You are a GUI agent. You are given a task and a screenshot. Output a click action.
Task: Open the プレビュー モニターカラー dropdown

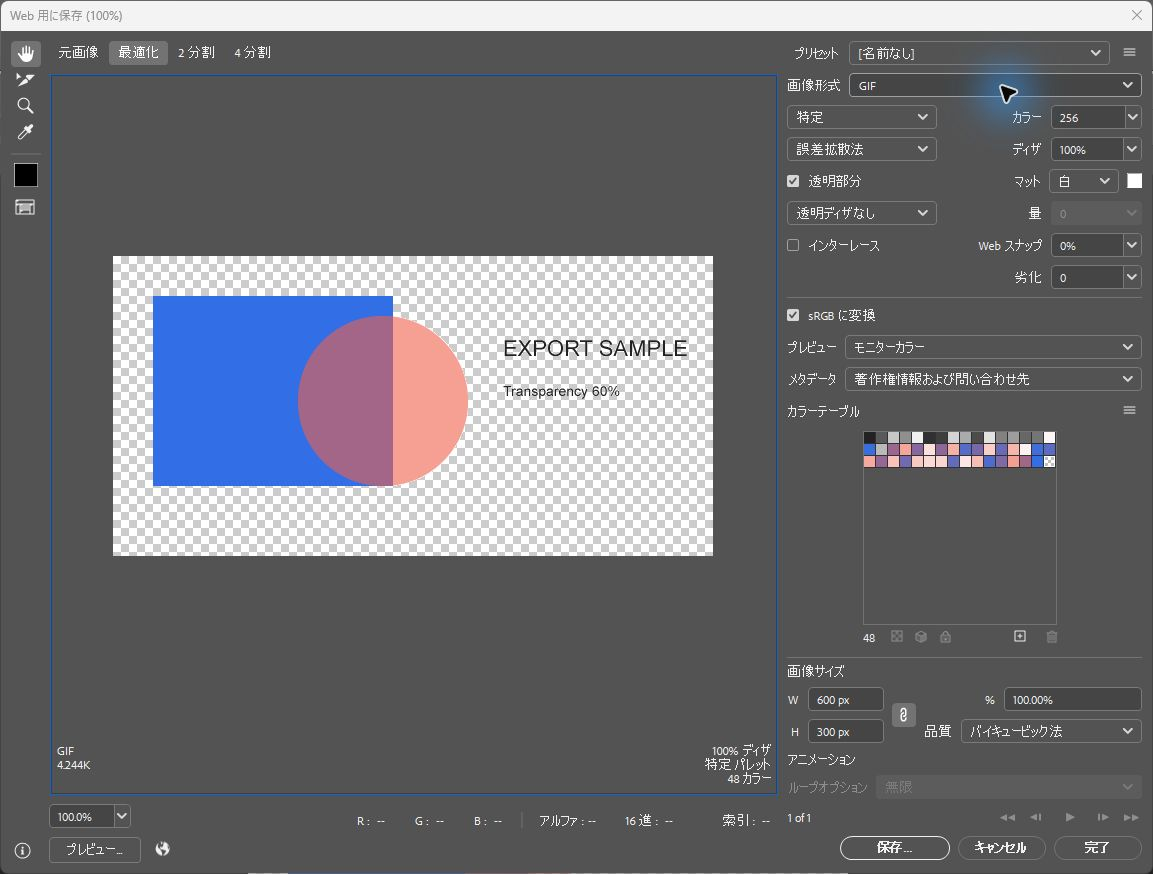[x=993, y=347]
